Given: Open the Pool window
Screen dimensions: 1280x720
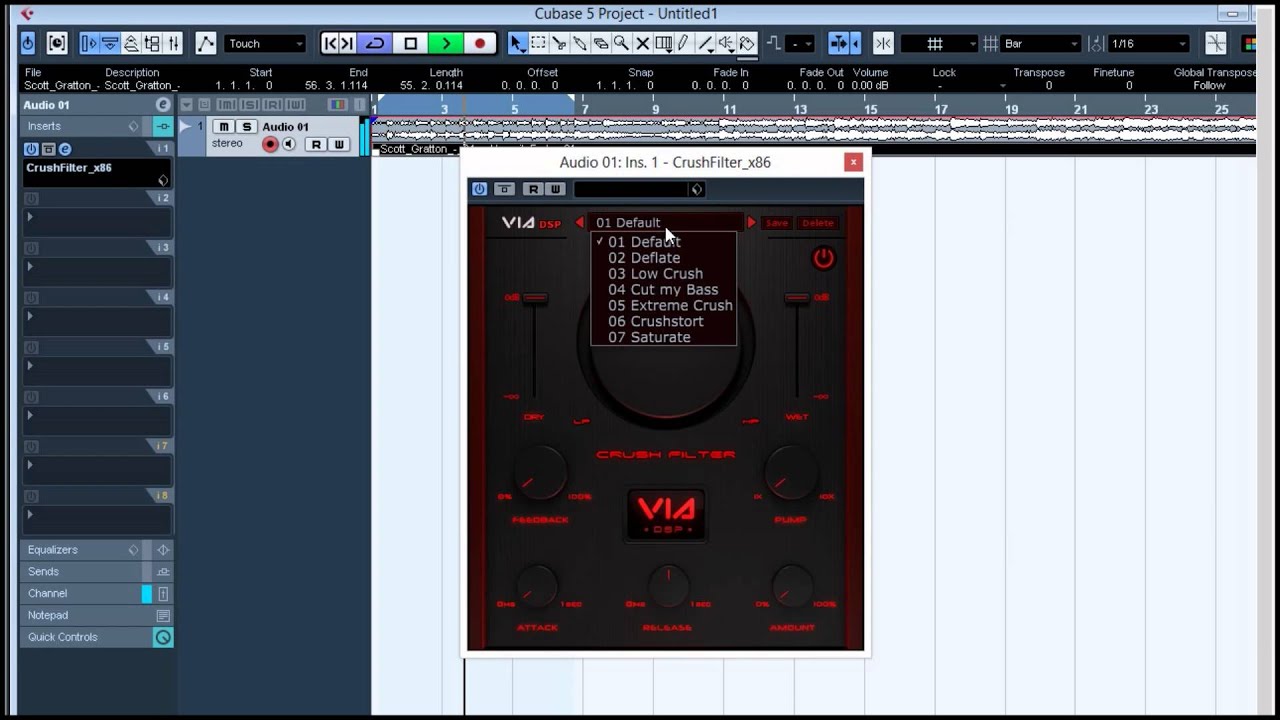Looking at the screenshot, I should click(x=152, y=44).
